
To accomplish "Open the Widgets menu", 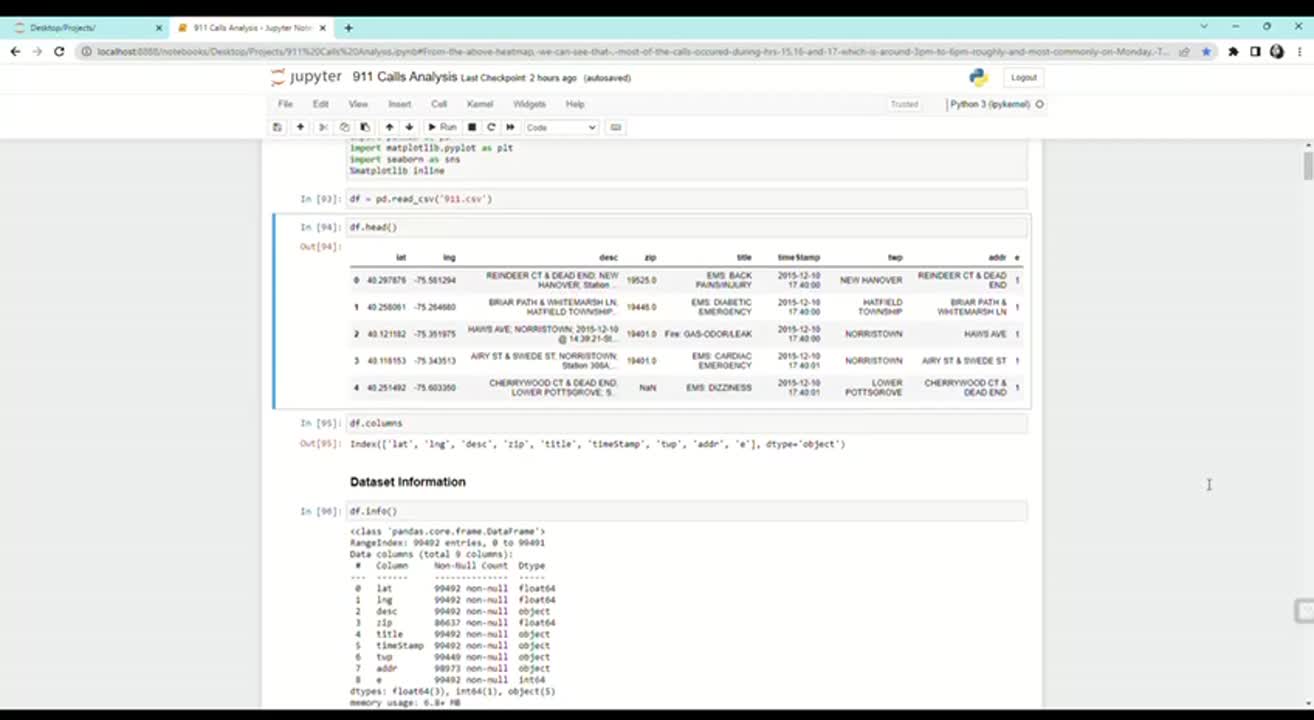I will (x=529, y=104).
